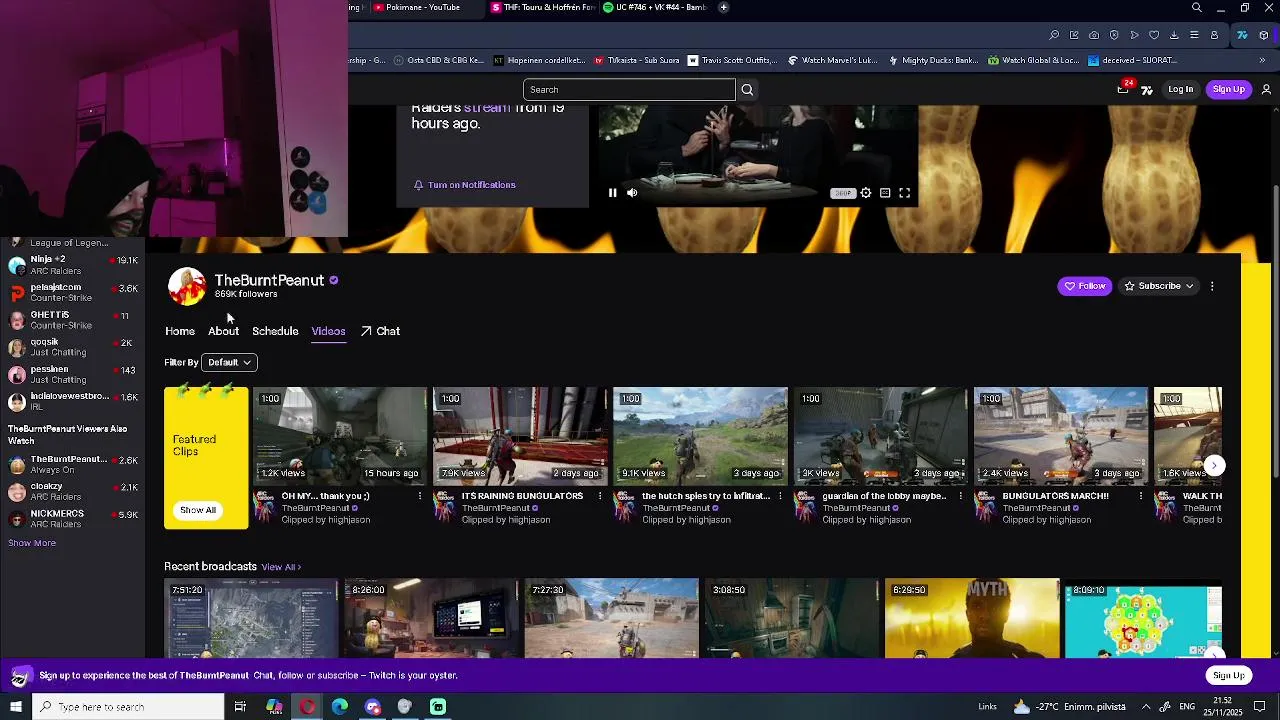Open the Subscribe dropdown
1280x720 pixels.
(1159, 286)
